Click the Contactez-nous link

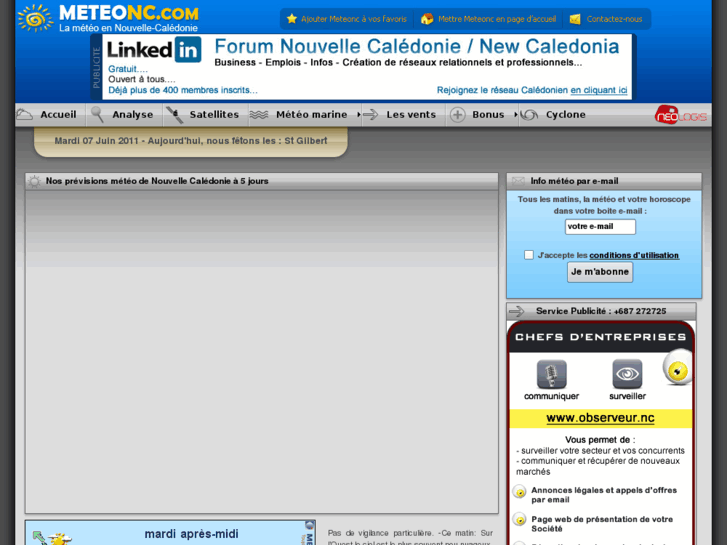click(614, 19)
